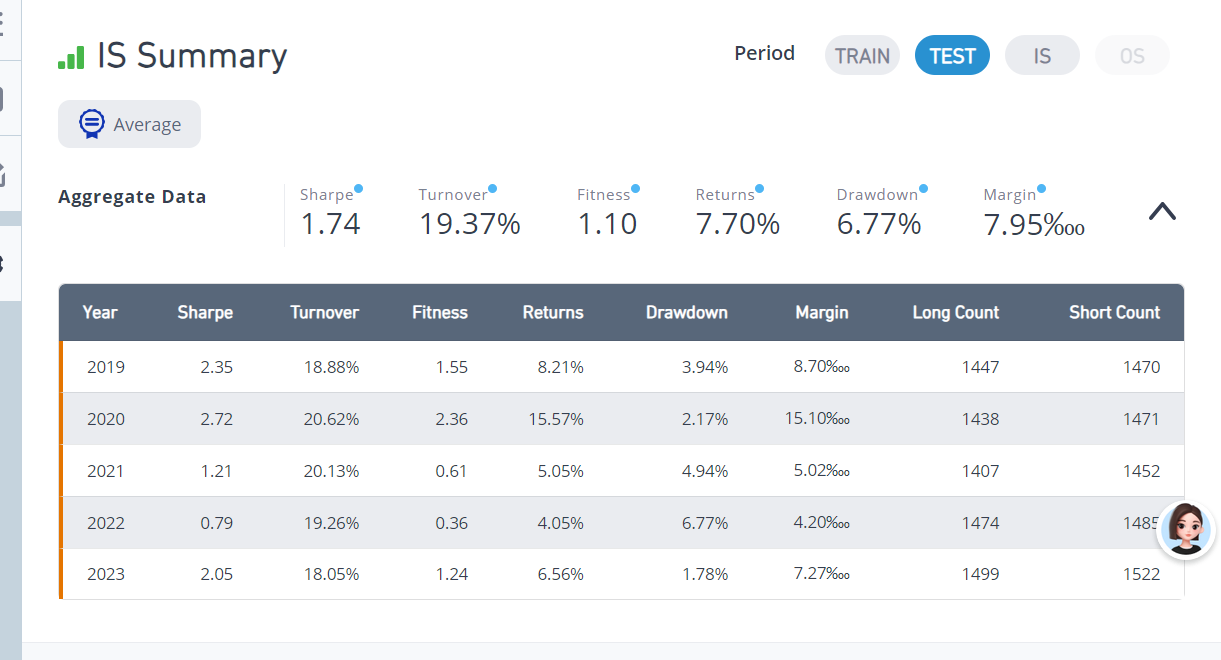Image resolution: width=1221 pixels, height=660 pixels.
Task: Click the info dot next to Drawdown
Action: (923, 188)
